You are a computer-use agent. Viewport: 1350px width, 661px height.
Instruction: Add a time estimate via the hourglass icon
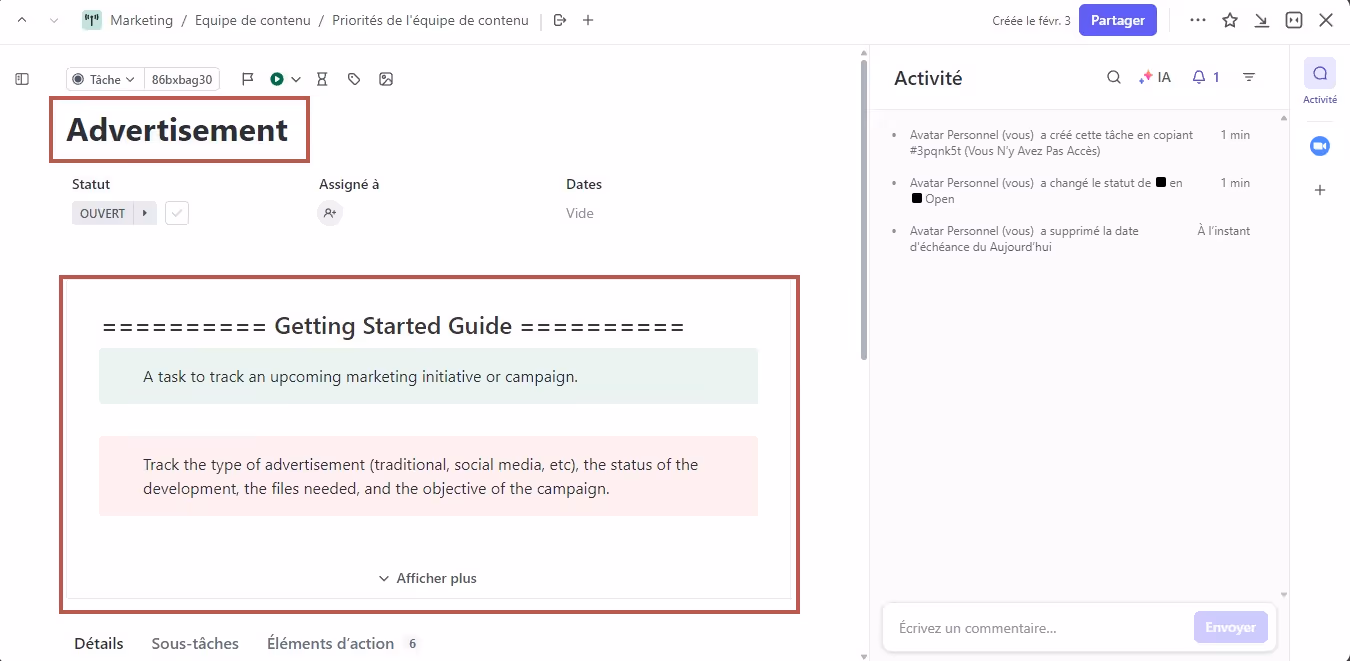coord(322,78)
